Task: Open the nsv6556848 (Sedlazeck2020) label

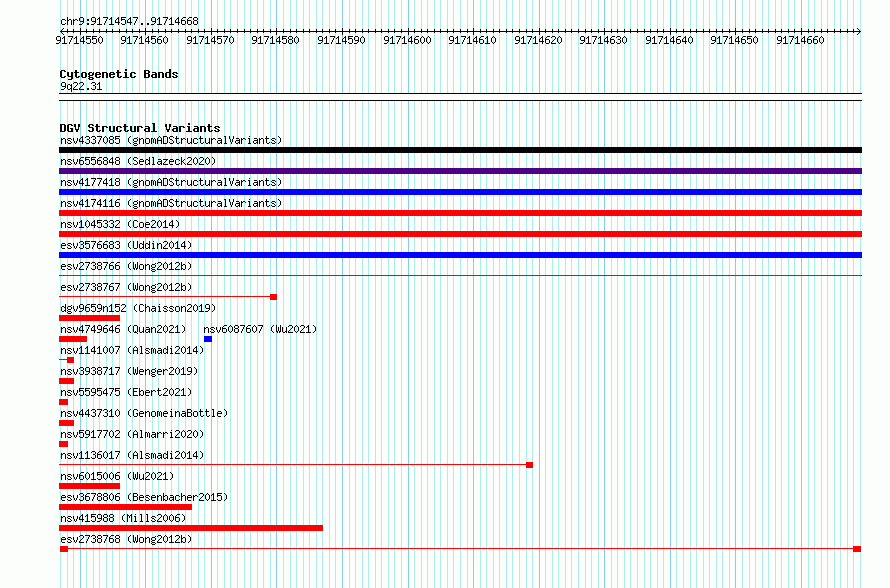Action: [x=138, y=161]
